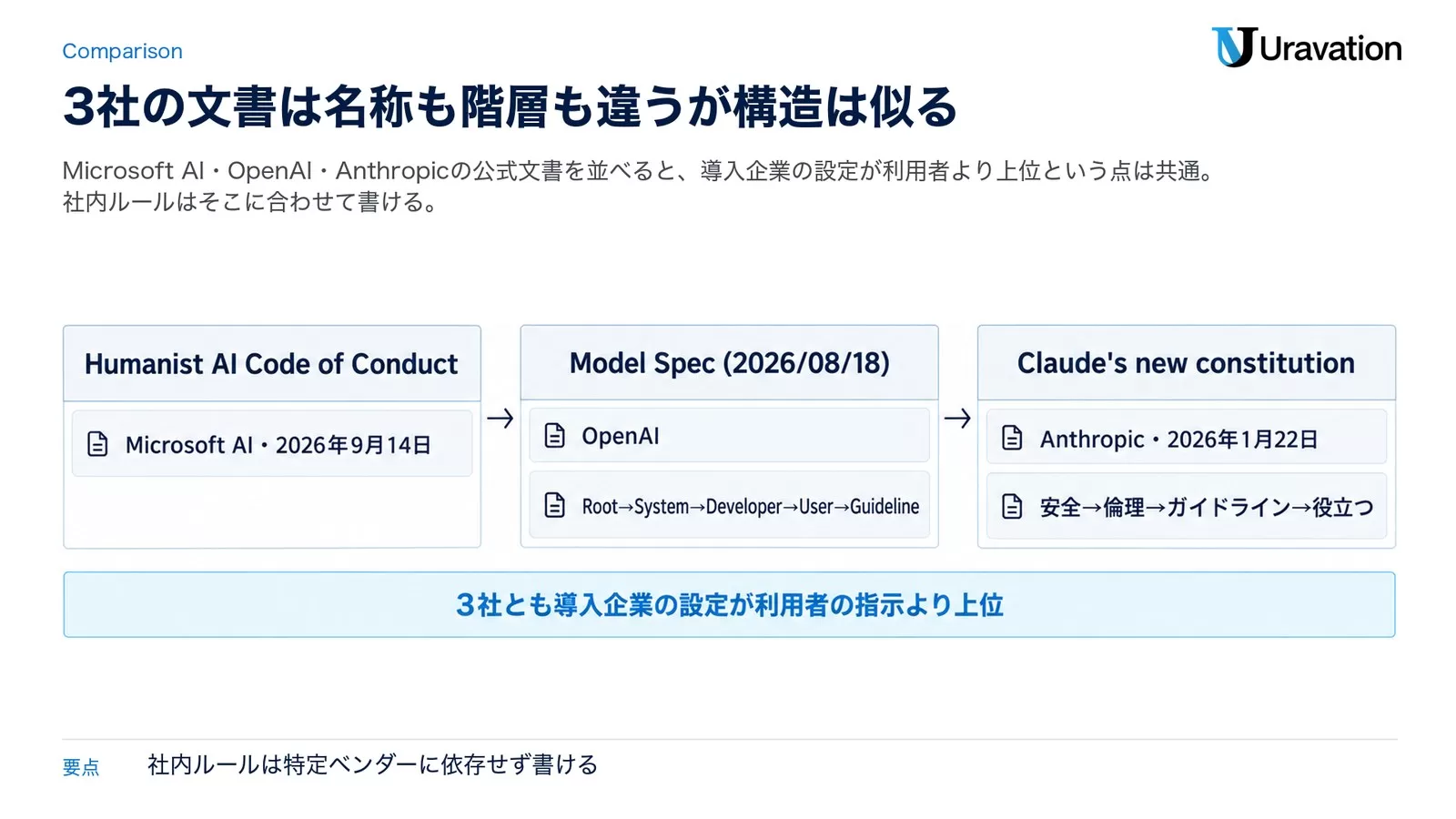Click document icon beside Microsoft AI date
Image resolution: width=1456 pixels, height=819 pixels.
[97, 444]
